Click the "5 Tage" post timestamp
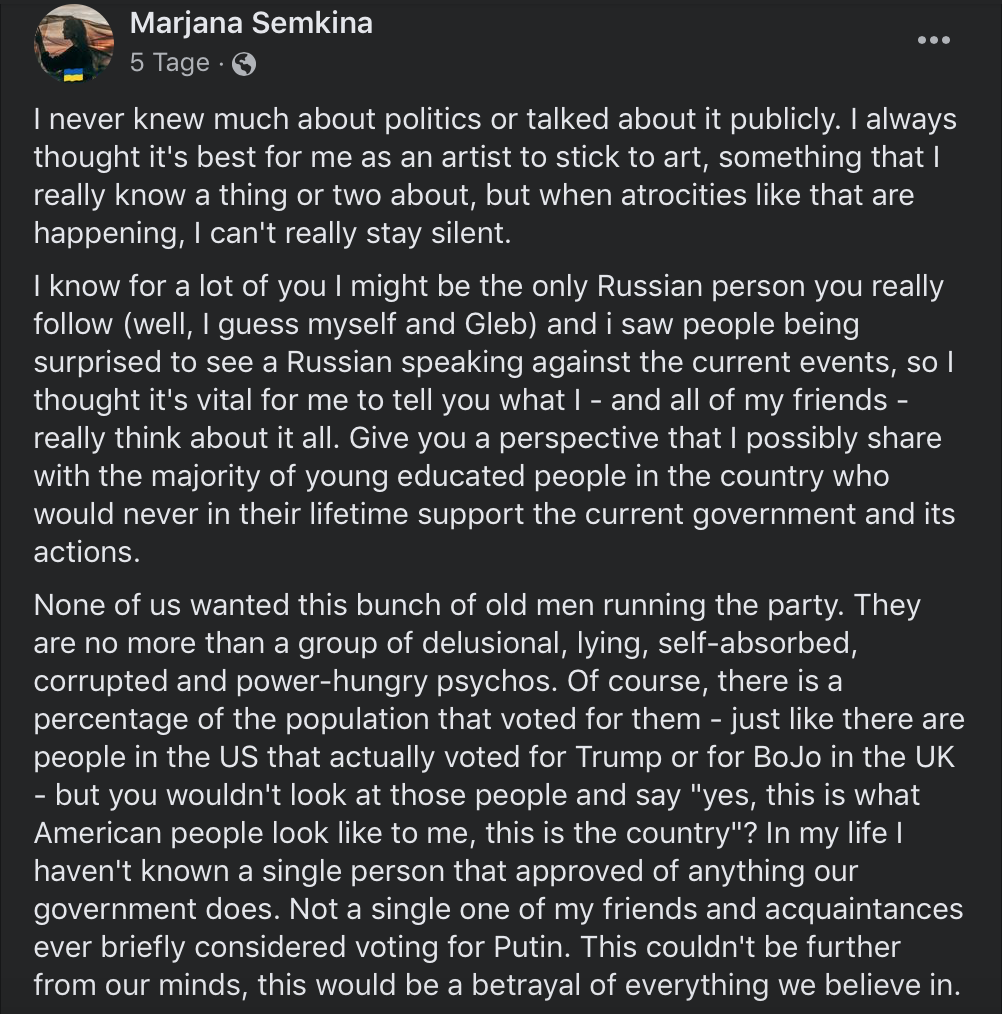This screenshot has width=1002, height=1014. click(x=169, y=63)
